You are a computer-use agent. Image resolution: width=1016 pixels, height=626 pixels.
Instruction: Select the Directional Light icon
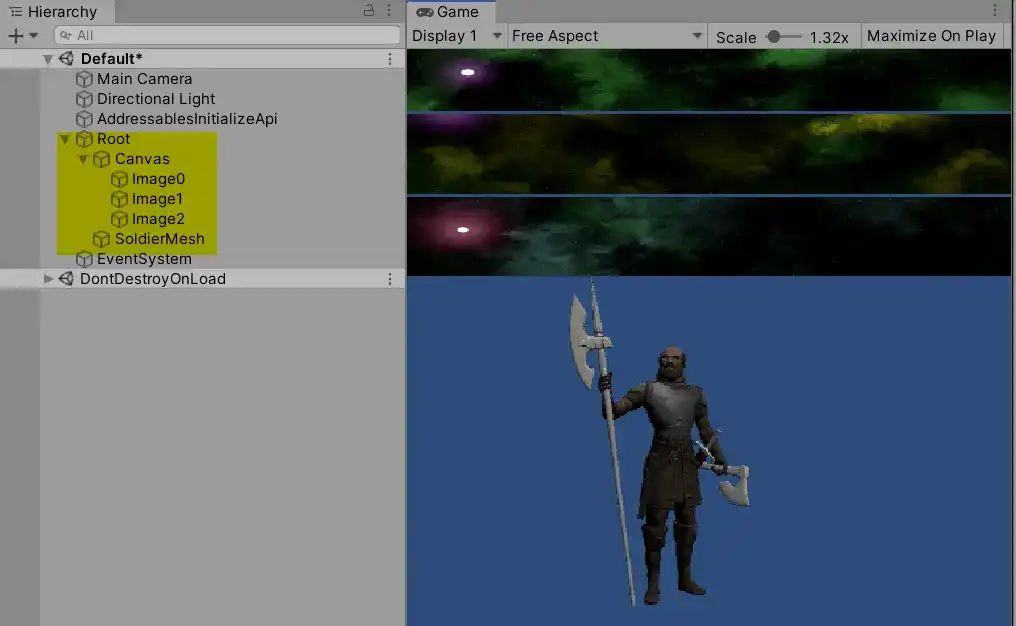(83, 99)
